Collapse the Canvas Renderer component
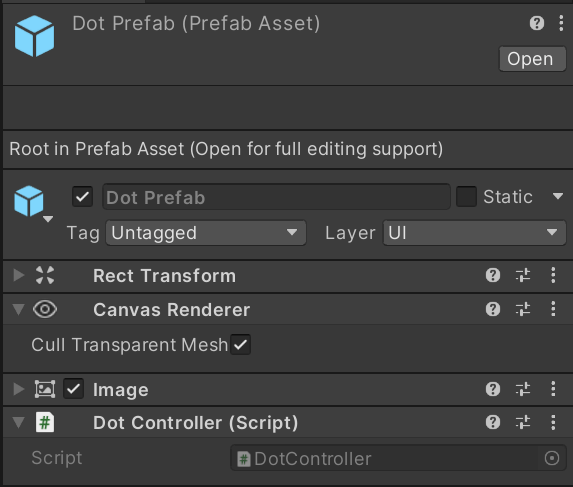Viewport: 573px width, 487px height. click(x=18, y=309)
